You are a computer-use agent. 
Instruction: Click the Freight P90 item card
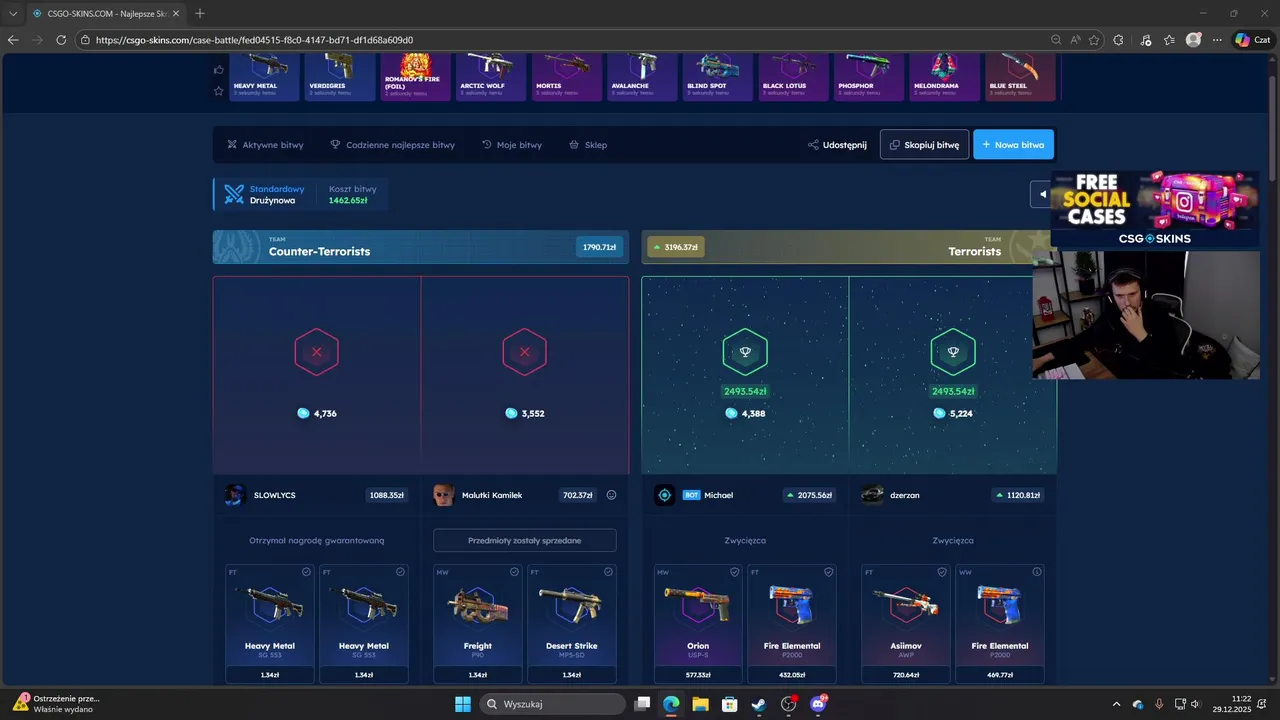pos(478,624)
